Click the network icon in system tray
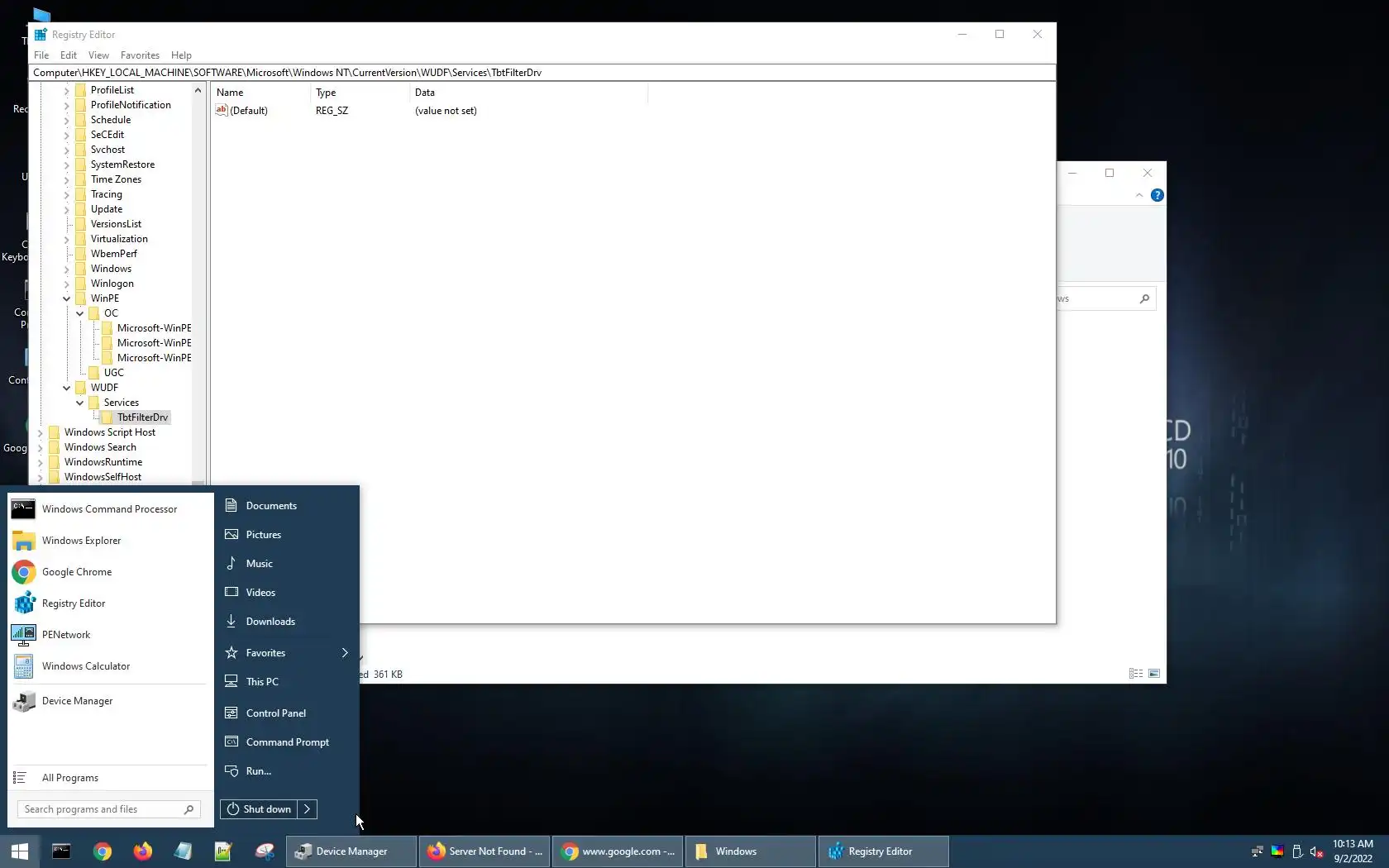1389x868 pixels. tap(1258, 851)
